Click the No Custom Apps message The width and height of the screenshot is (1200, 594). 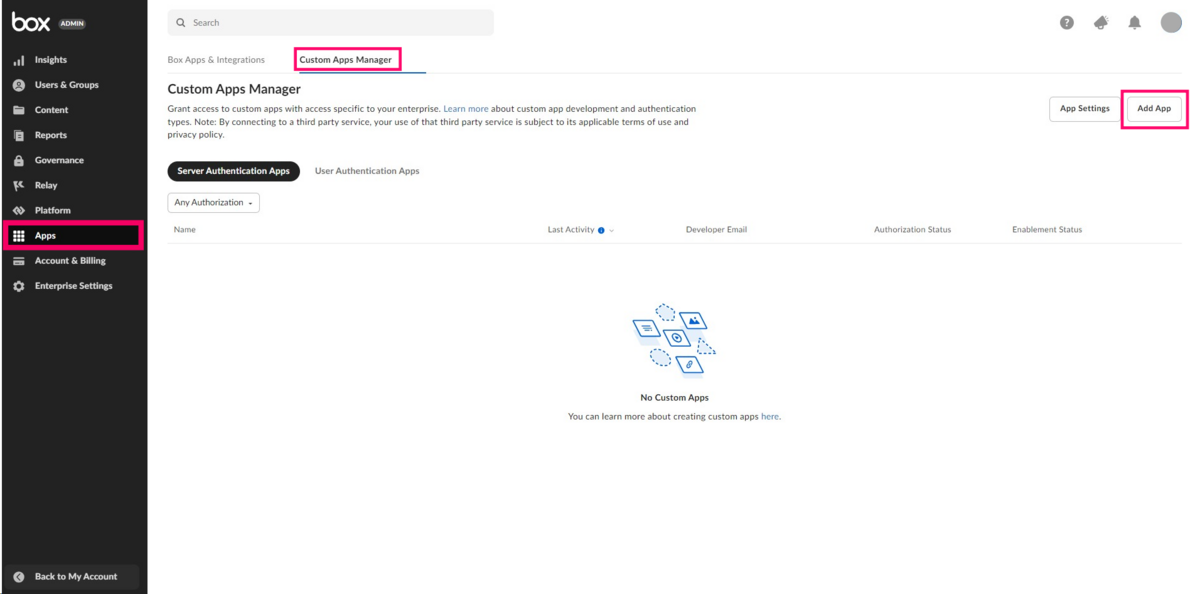[x=674, y=398]
